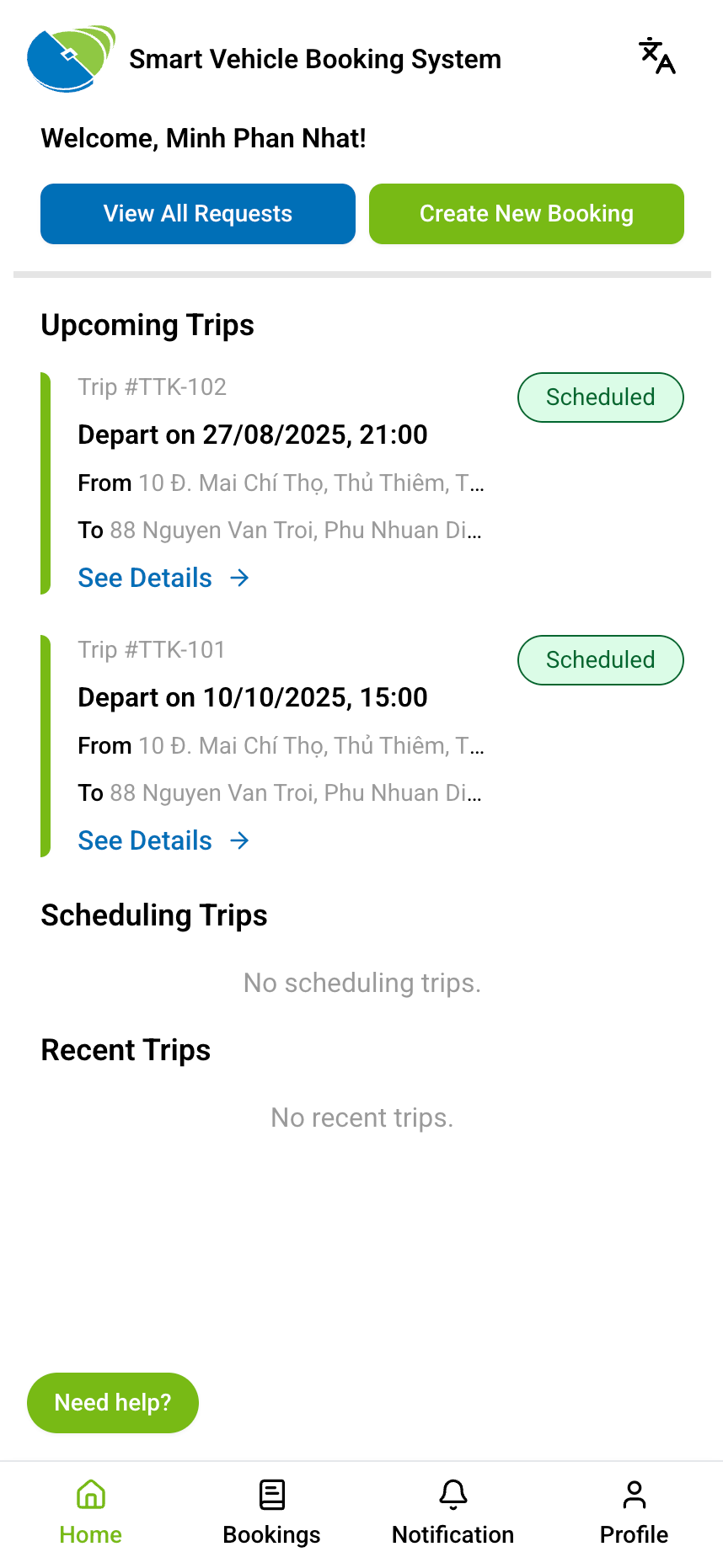Image resolution: width=723 pixels, height=1568 pixels.
Task: Select the trip departing 27/08/2025, 21:00
Action: coord(253,435)
